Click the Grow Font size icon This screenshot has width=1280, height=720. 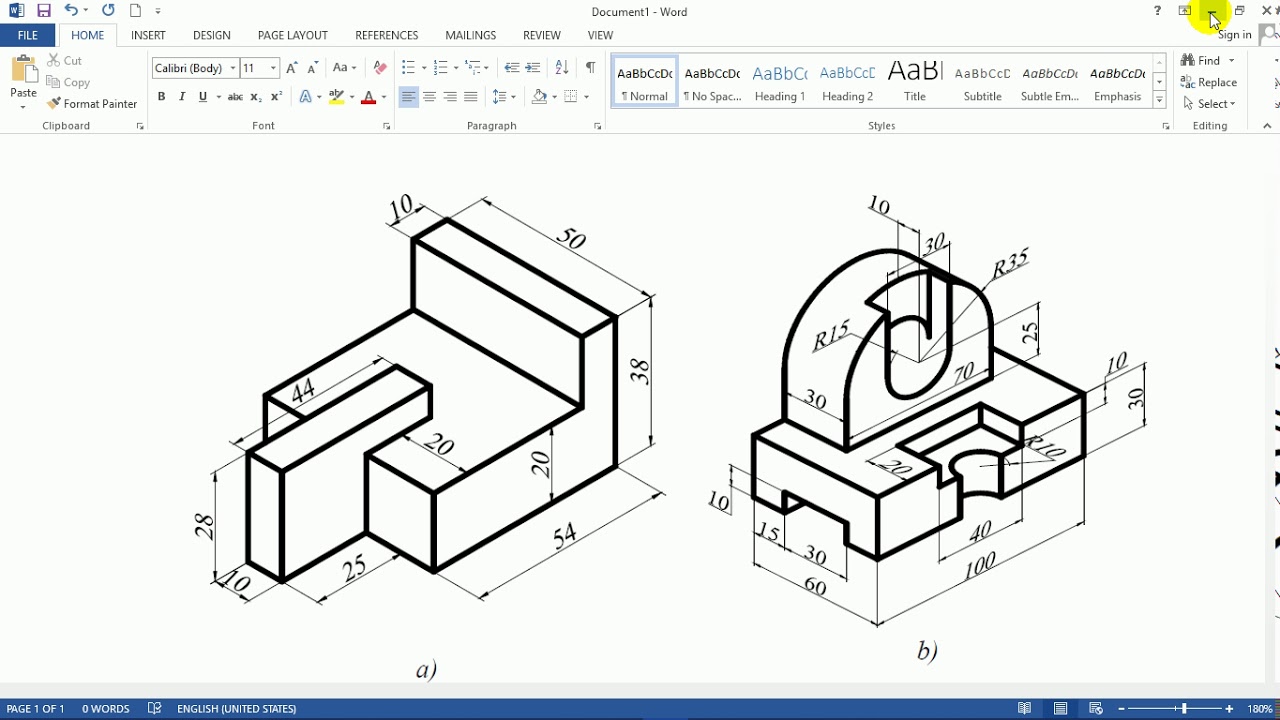[292, 68]
